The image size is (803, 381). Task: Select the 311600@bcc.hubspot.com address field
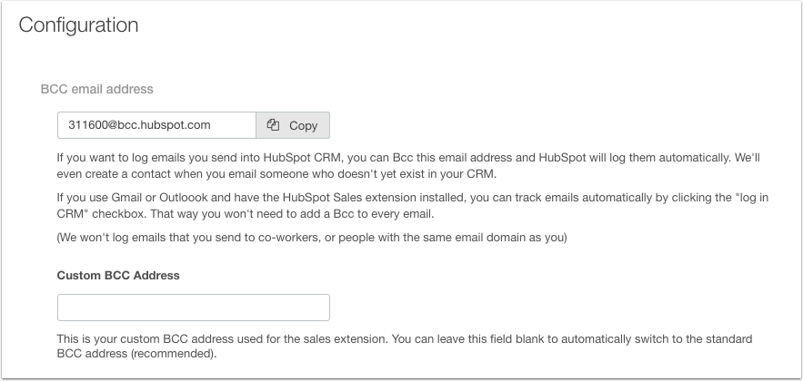157,125
